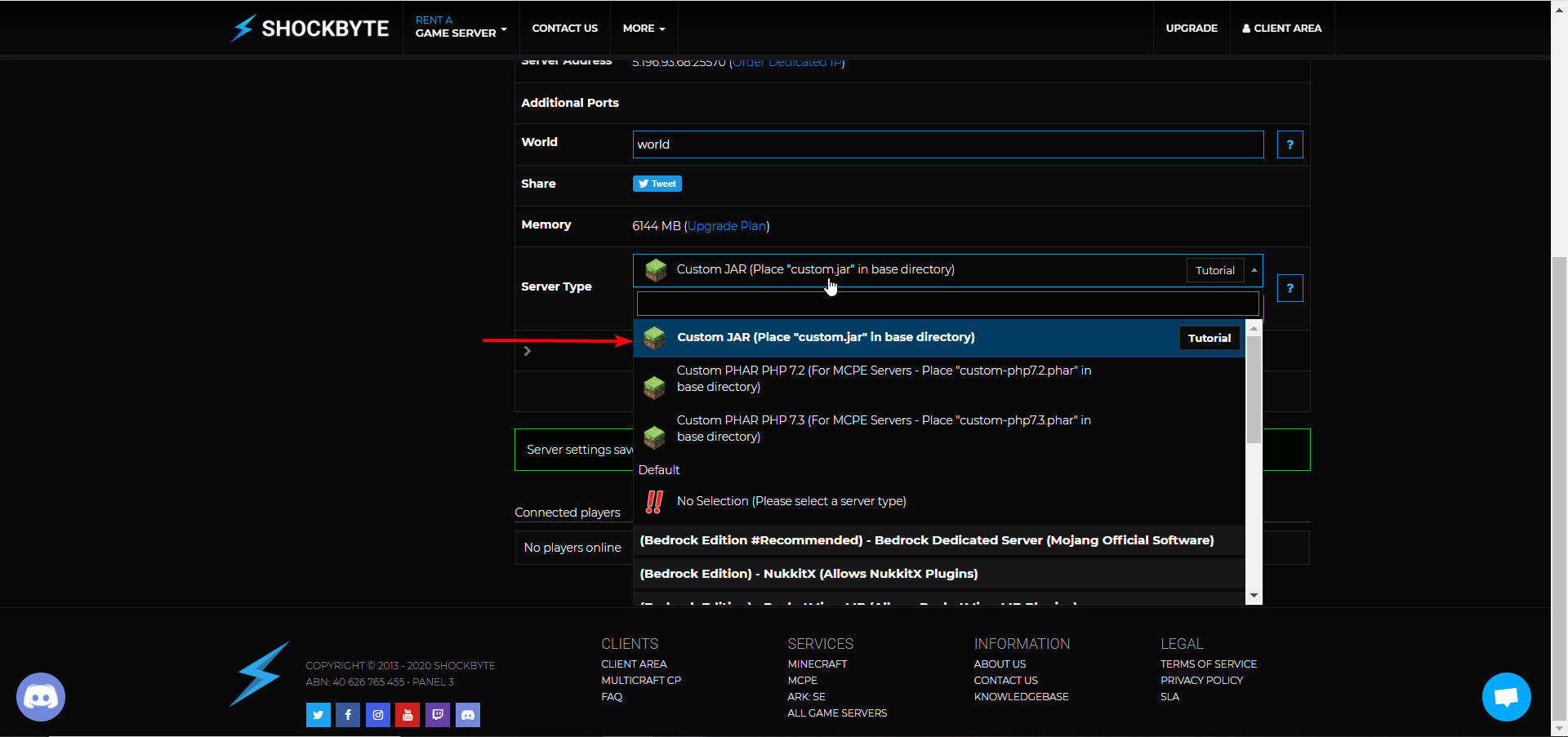Open the Terms of Service link
Screen dimensions: 1568x737
(x=1209, y=664)
